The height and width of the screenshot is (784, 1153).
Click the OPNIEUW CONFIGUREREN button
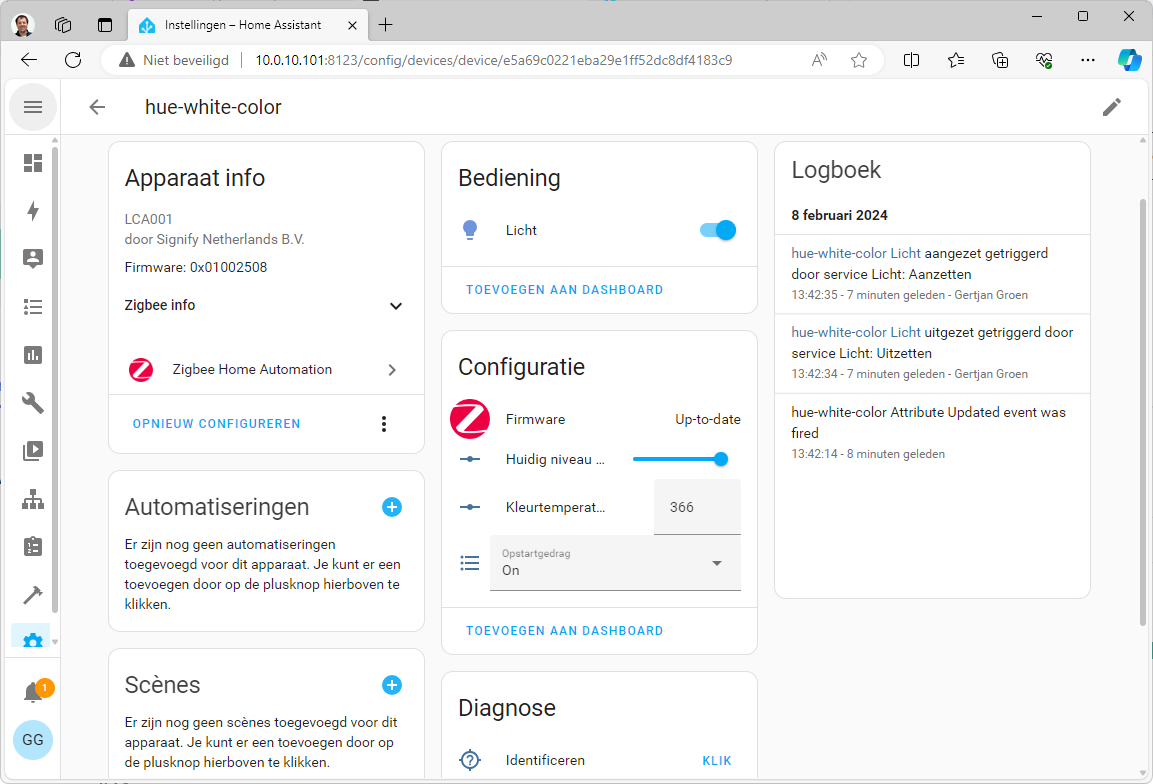[x=216, y=424]
